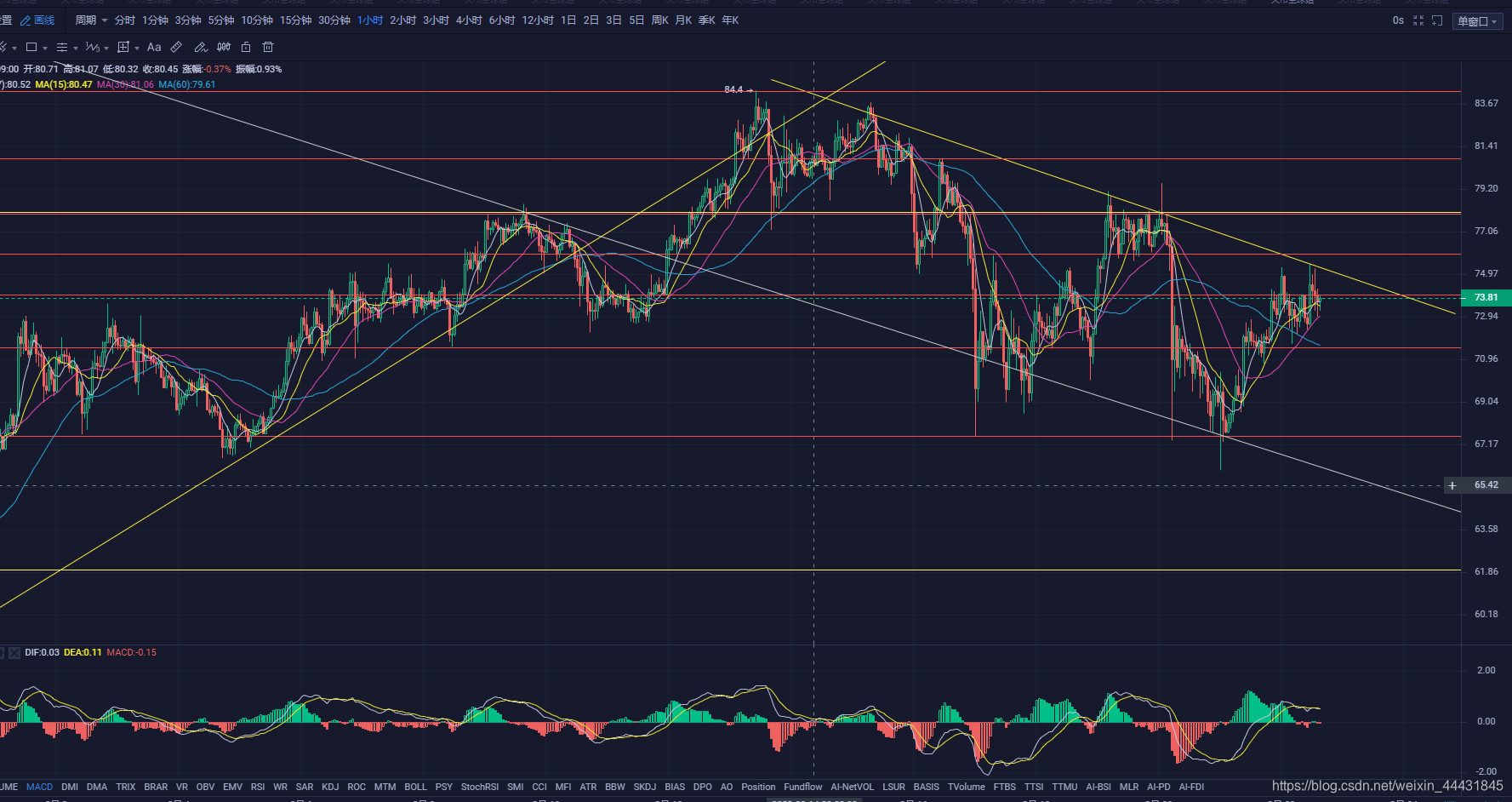This screenshot has height=802, width=1512.
Task: Switch to 周K timeframe
Action: (660, 20)
